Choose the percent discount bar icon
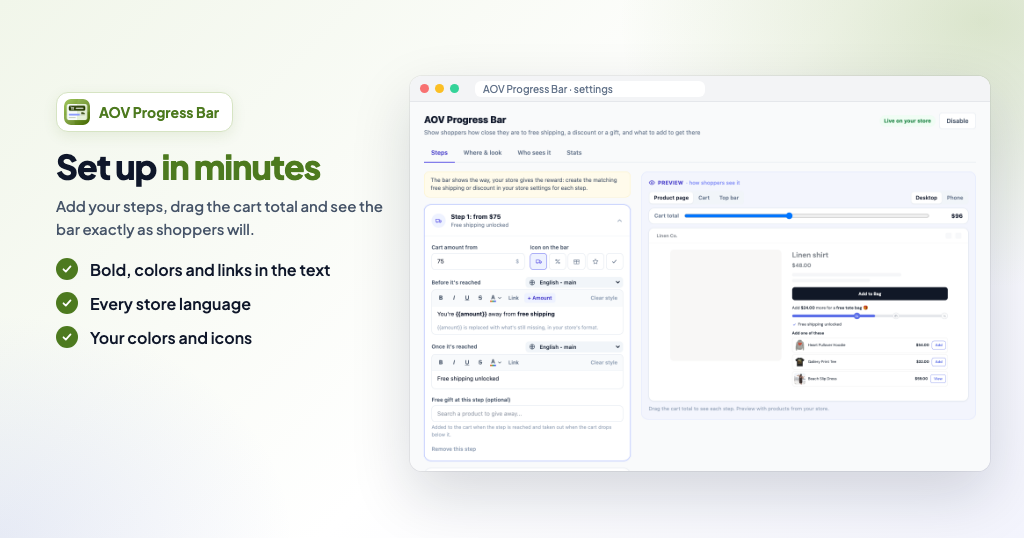 557,262
